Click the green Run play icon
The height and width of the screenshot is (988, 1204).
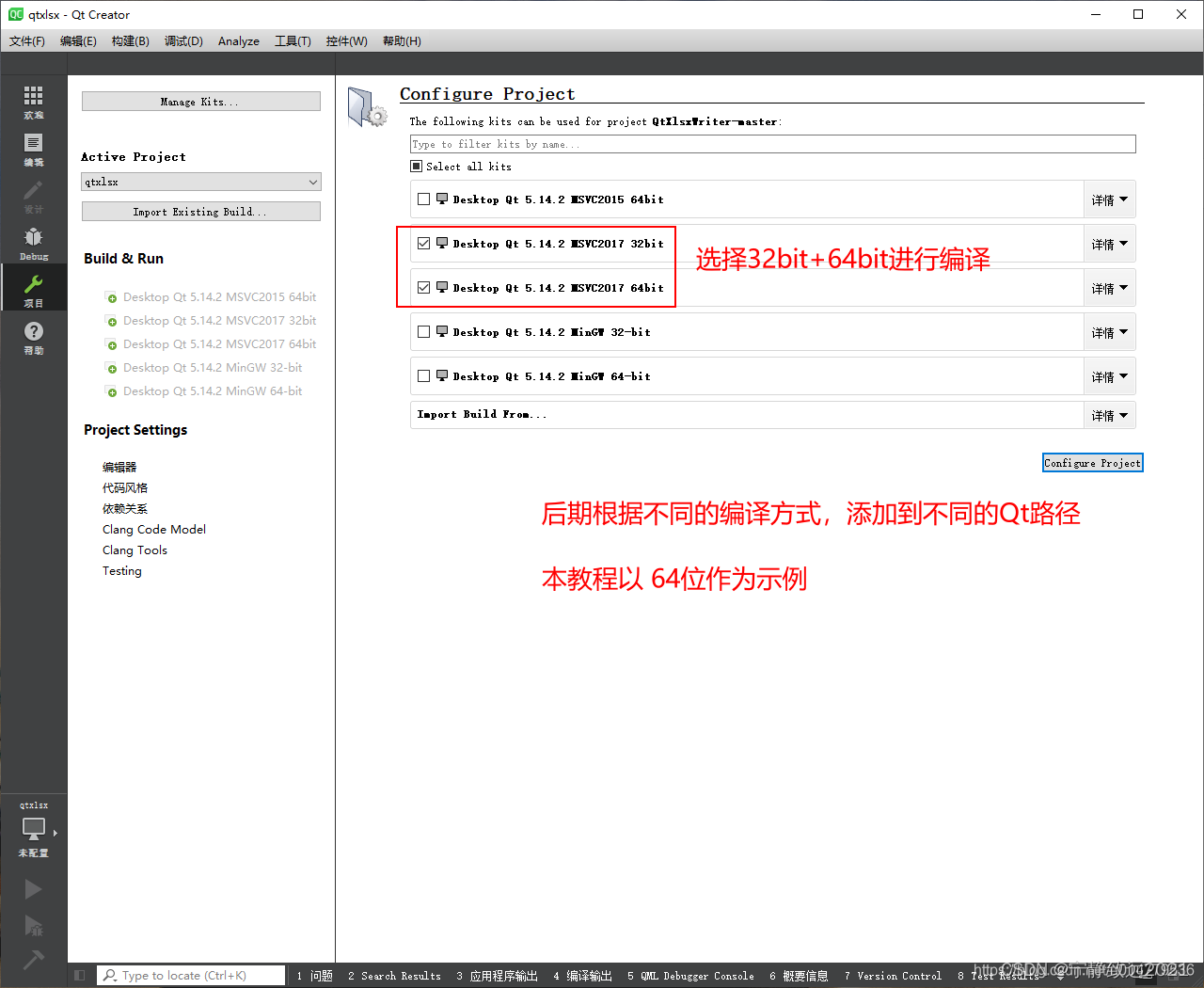33,889
